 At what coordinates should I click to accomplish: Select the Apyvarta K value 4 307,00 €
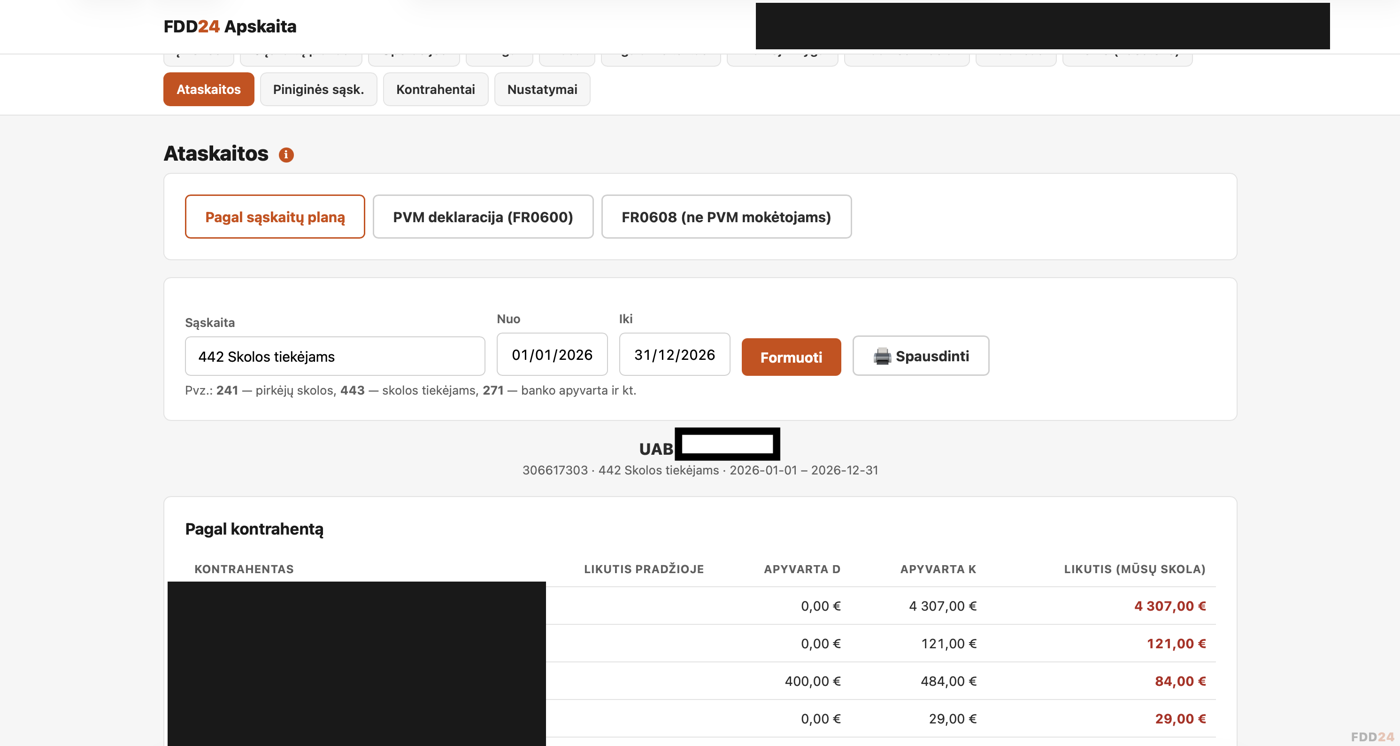pyautogui.click(x=943, y=606)
